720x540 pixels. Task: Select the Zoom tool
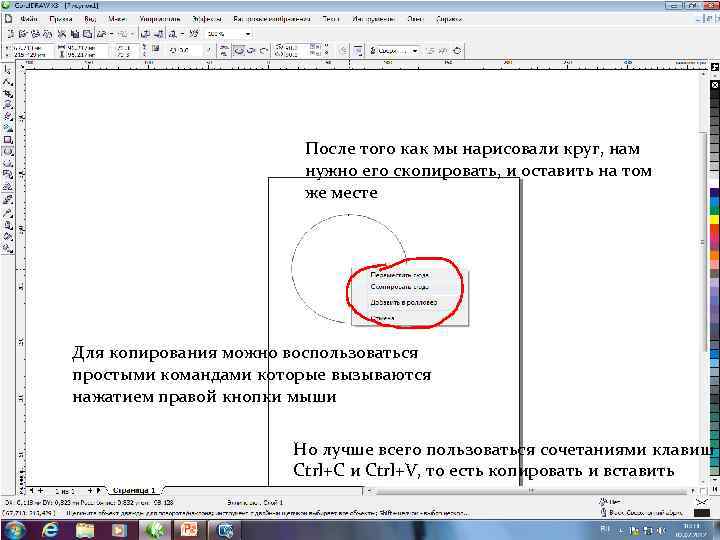[x=8, y=105]
